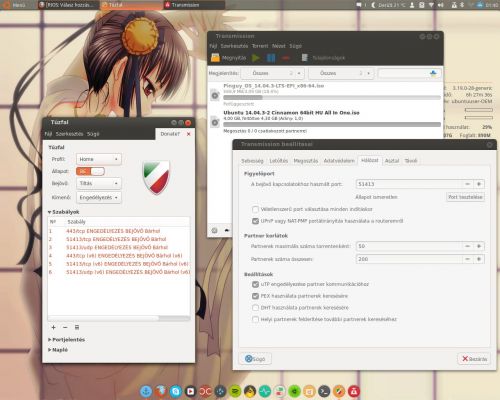Click Pinguy_OS torrent file icon
This screenshot has width=500, height=400.
[x=215, y=96]
